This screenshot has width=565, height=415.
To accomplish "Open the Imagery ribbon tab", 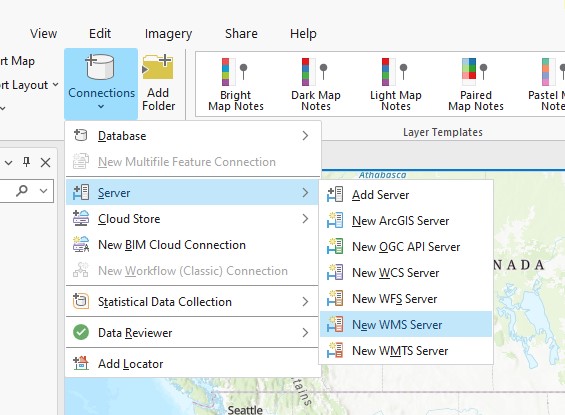I will point(168,34).
